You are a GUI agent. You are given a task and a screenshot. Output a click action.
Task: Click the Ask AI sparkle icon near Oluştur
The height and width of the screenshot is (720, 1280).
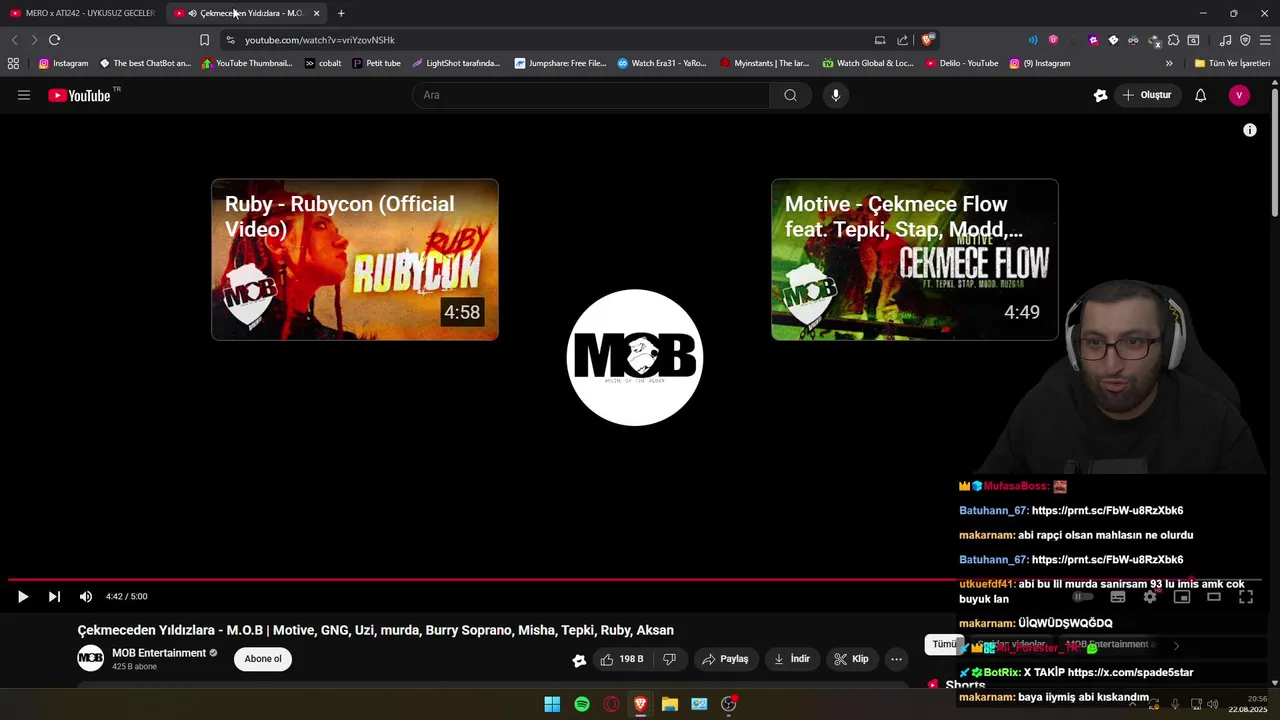point(1101,95)
